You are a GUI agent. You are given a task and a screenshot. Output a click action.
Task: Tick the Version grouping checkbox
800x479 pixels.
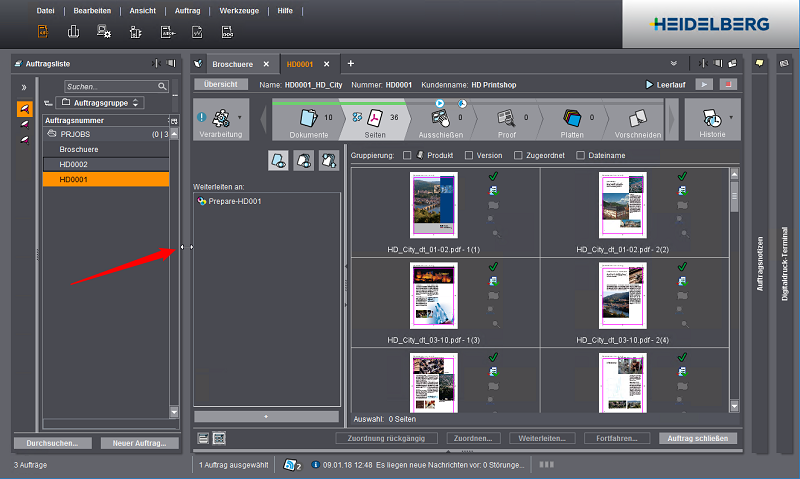coord(468,155)
